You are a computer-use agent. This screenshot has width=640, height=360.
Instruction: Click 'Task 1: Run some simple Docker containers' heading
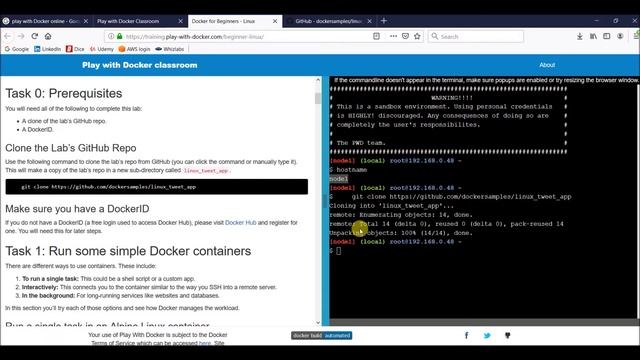tap(128, 251)
